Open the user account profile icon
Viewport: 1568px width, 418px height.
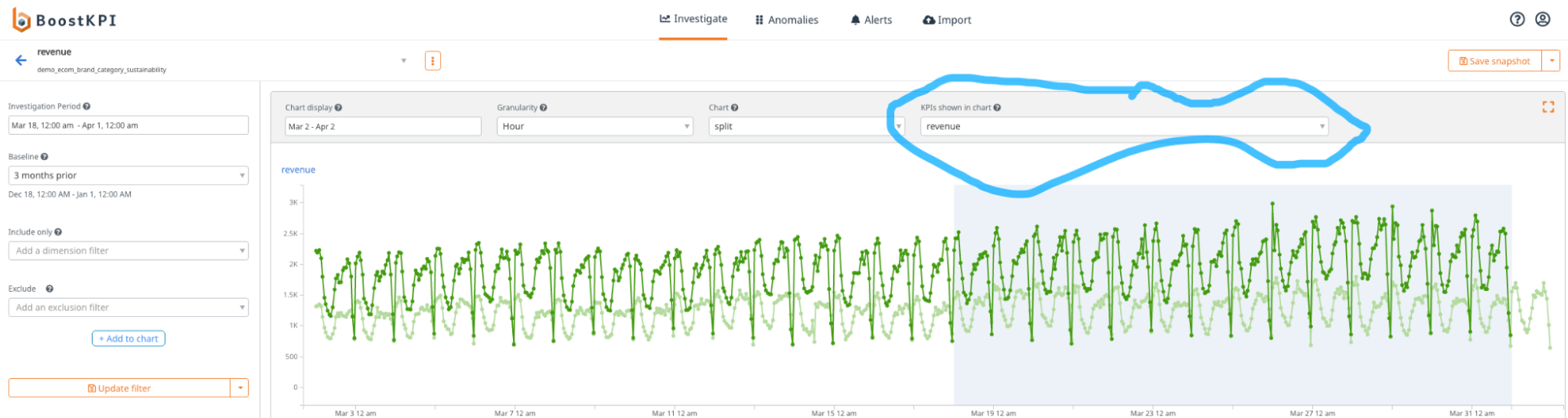(1542, 20)
